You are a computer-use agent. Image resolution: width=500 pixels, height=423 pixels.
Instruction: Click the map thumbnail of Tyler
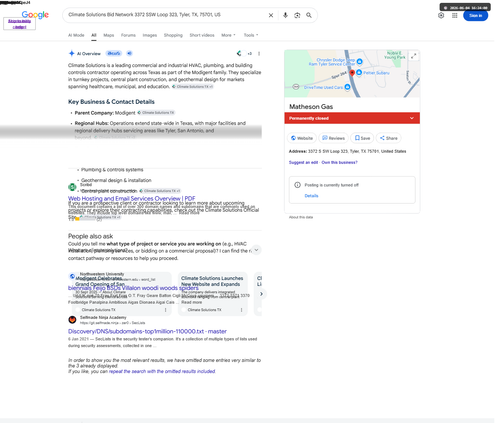352,74
